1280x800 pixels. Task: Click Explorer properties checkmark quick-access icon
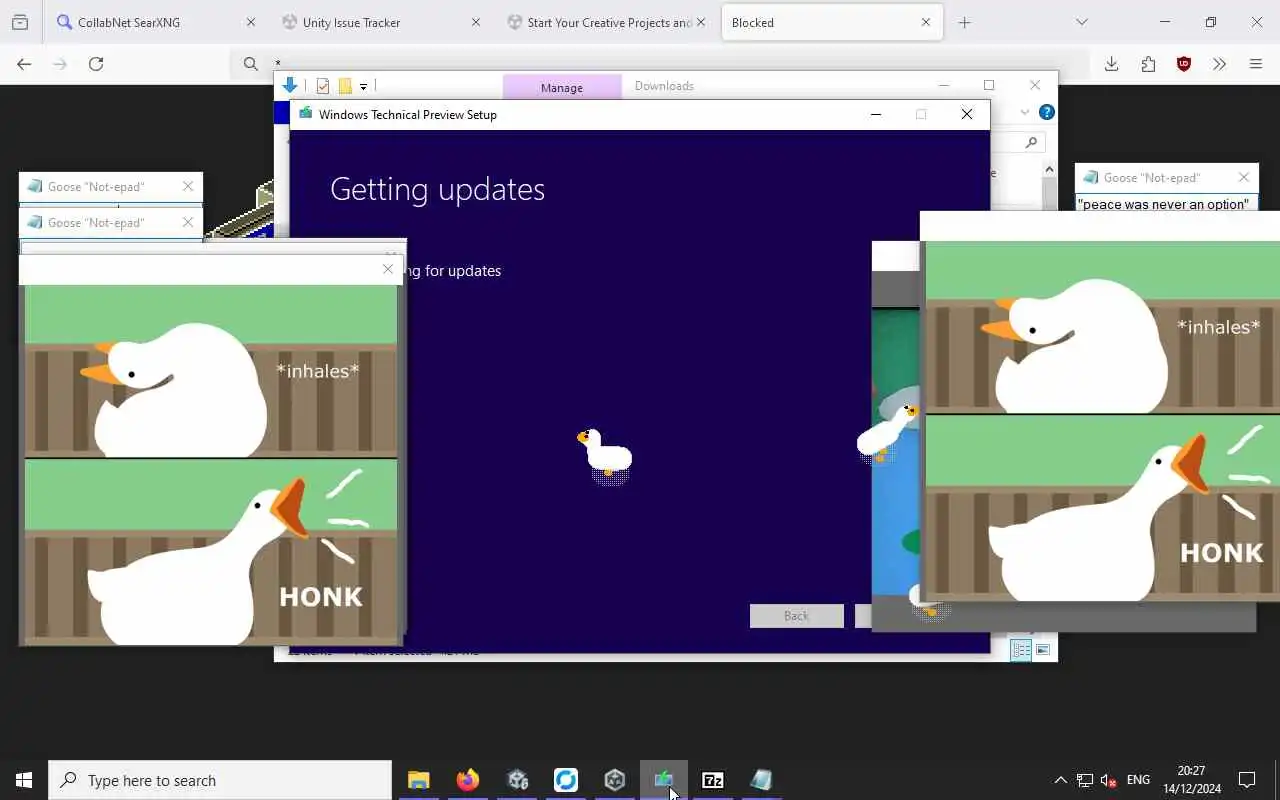click(322, 86)
